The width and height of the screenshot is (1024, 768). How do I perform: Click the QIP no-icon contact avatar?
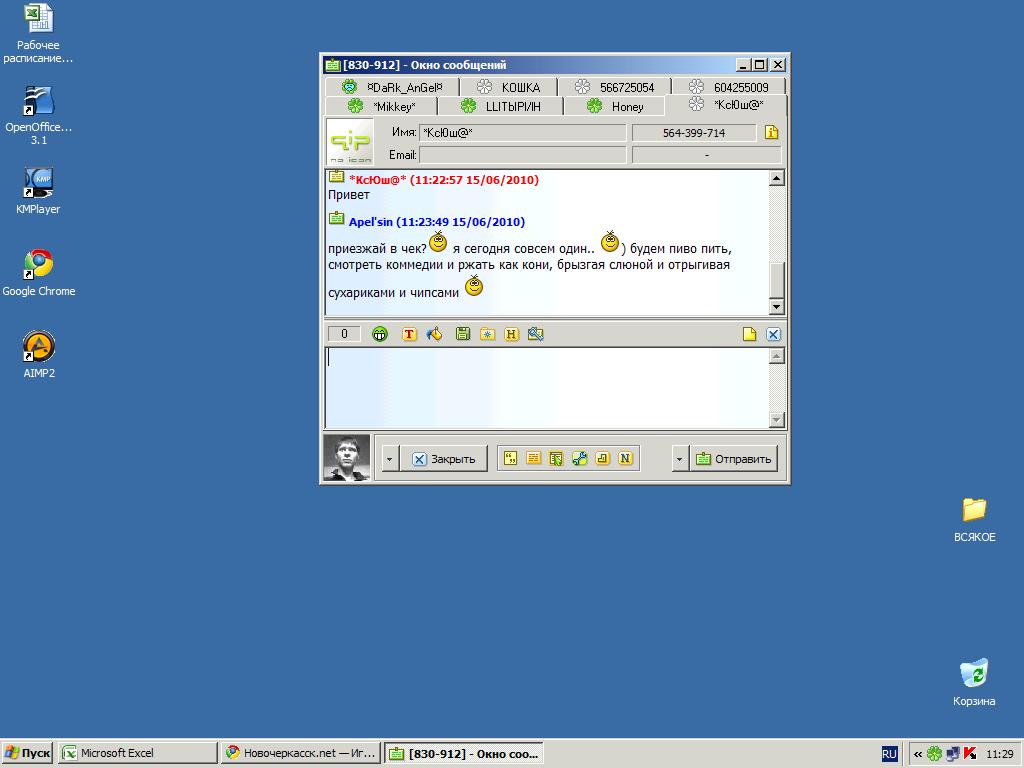(350, 141)
